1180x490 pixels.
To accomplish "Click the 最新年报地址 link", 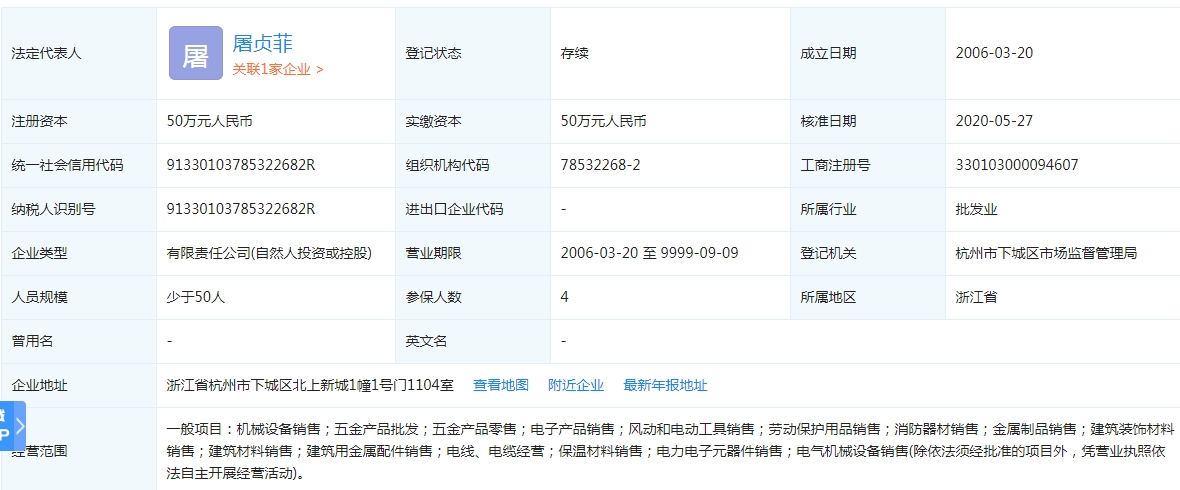I will pos(665,385).
